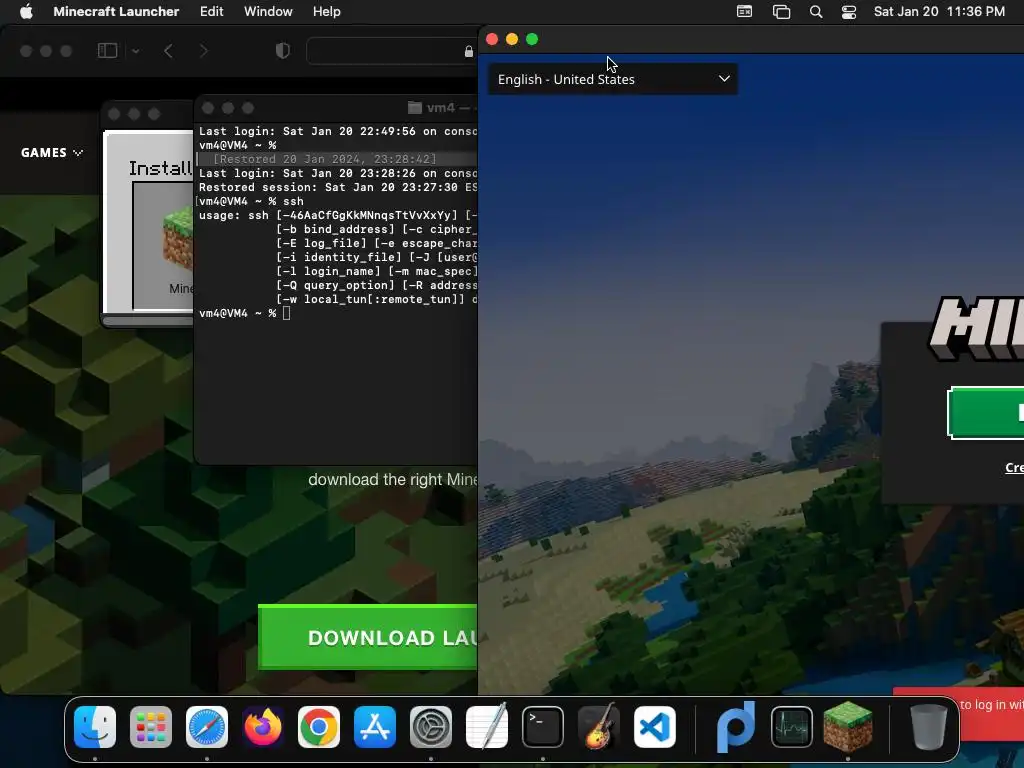The width and height of the screenshot is (1024, 768).
Task: Click the Create account link in launcher
Action: (x=1014, y=468)
